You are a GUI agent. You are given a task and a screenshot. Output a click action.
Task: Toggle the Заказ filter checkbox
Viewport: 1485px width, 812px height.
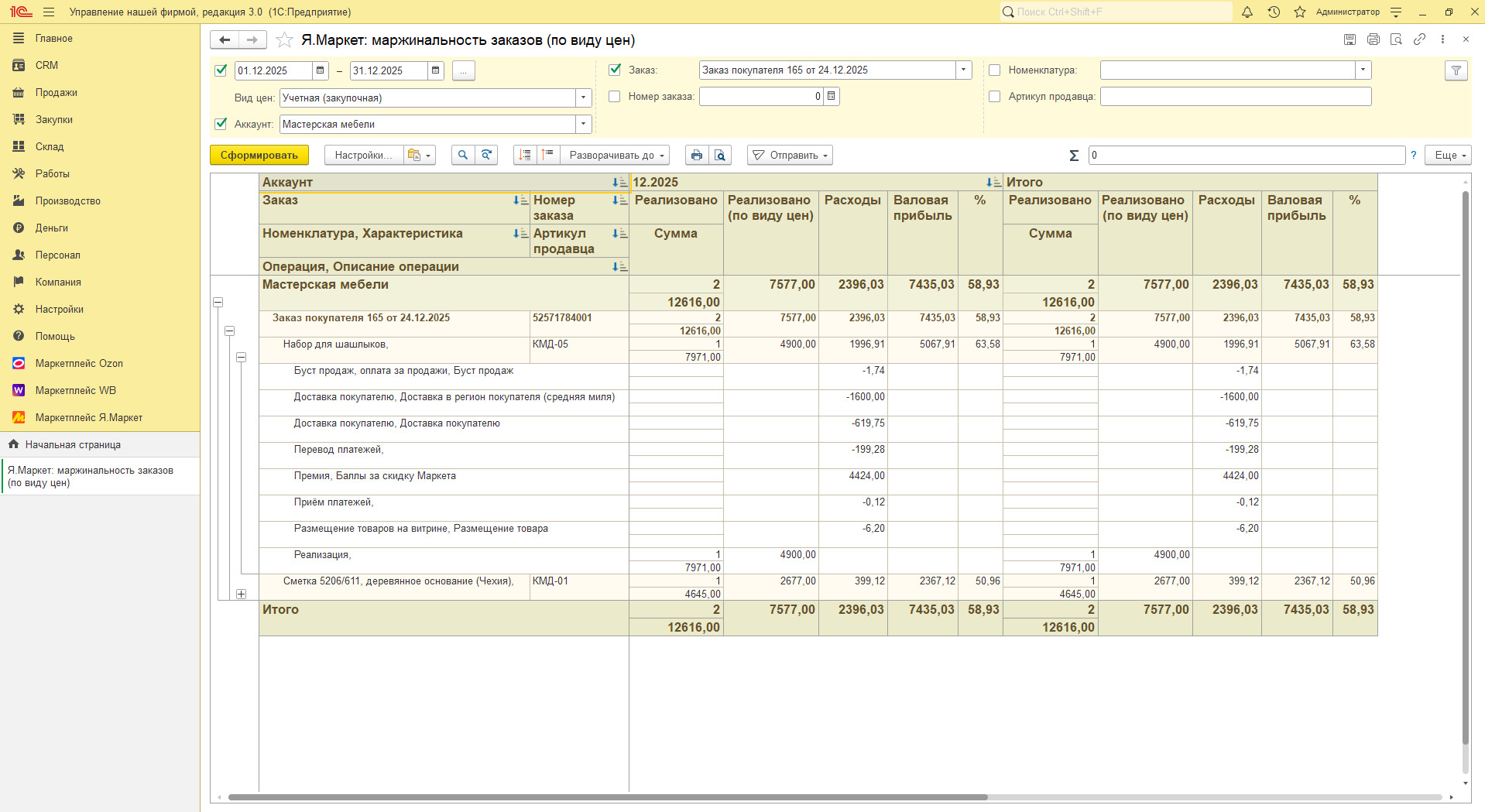(x=615, y=70)
